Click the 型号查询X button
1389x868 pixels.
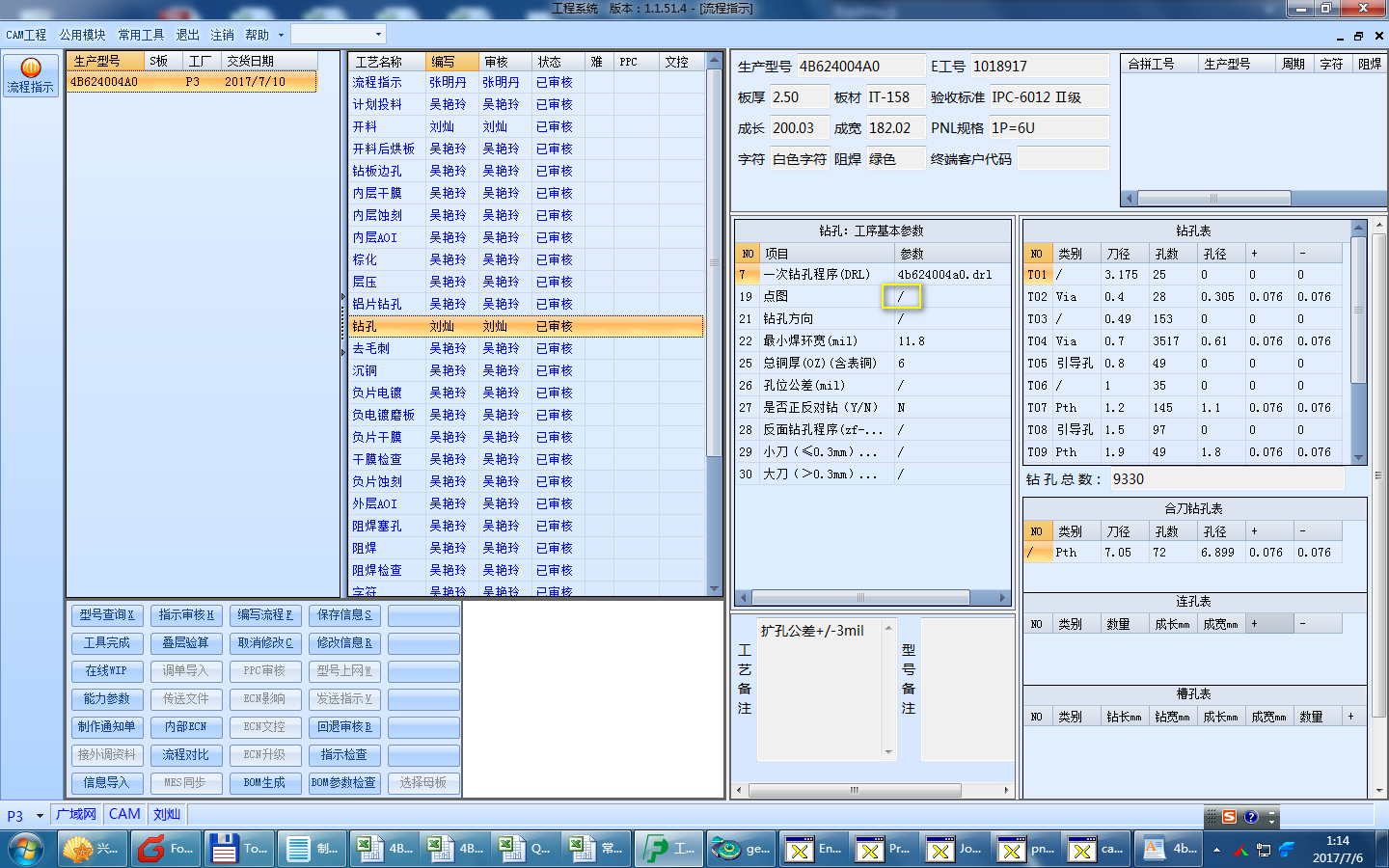107,615
